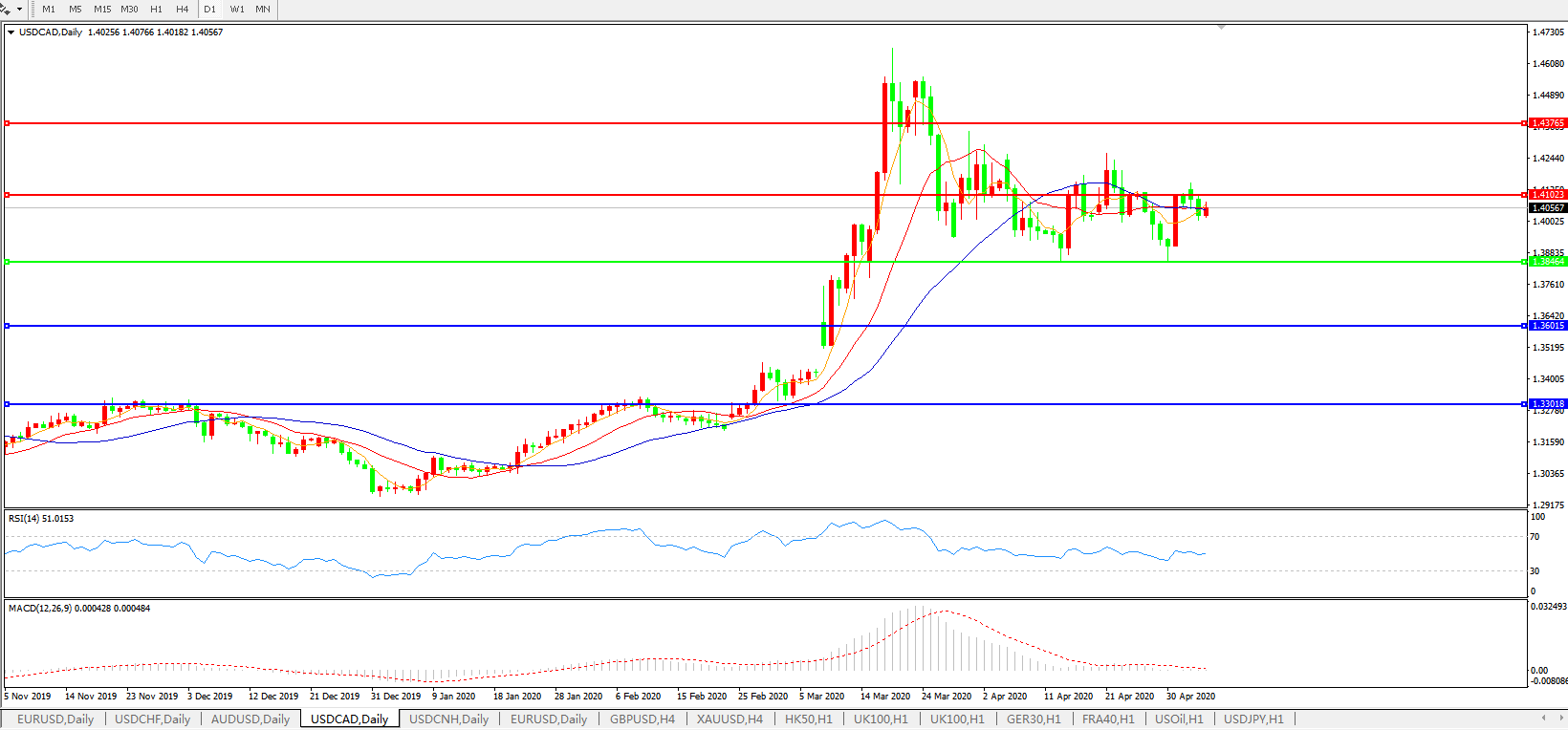
Task: Switch to the XAUUSD,H4 chart tab
Action: pyautogui.click(x=730, y=719)
